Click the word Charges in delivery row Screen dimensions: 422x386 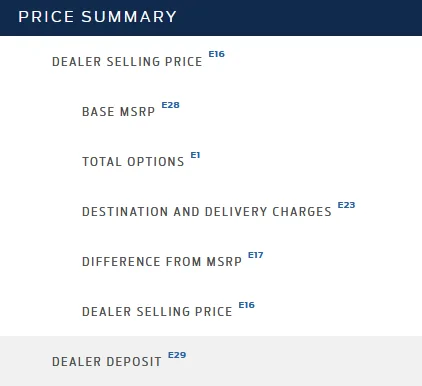(x=302, y=212)
